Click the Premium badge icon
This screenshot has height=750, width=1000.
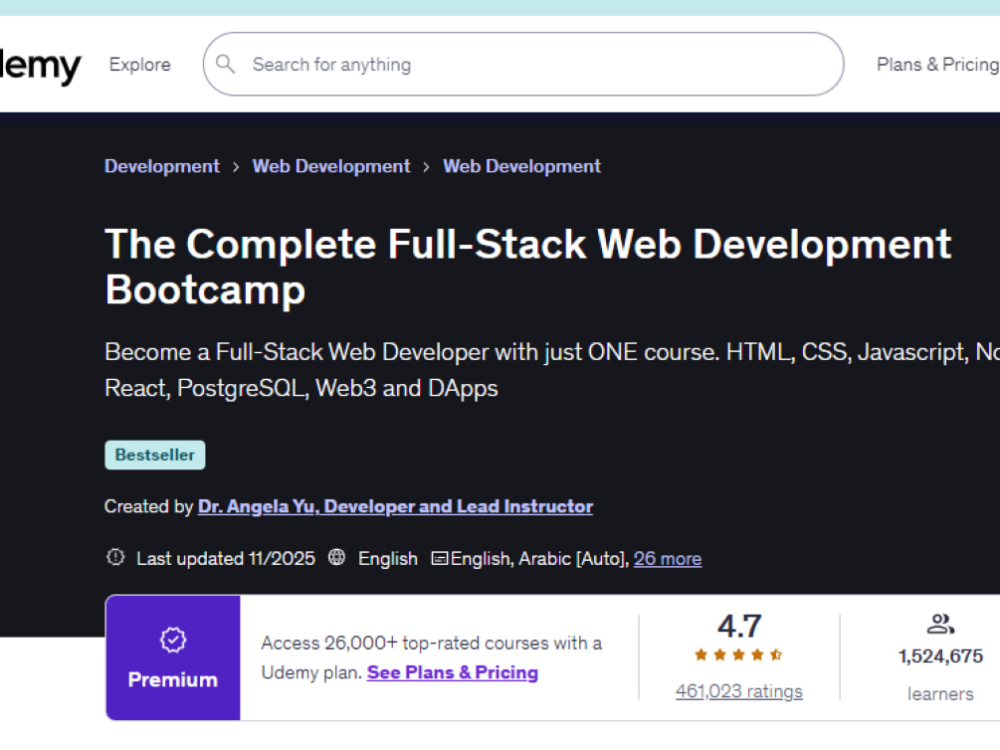pos(173,640)
